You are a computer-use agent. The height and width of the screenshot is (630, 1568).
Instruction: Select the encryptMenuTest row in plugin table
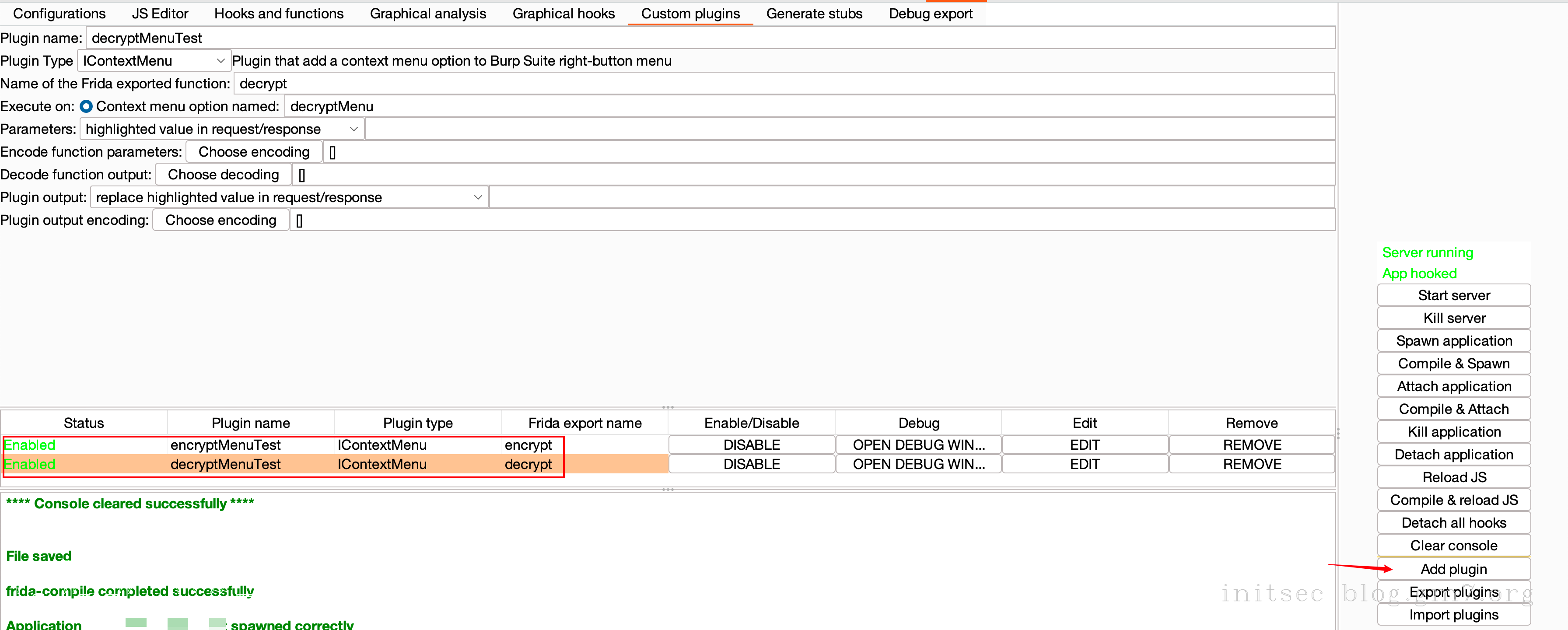point(225,445)
